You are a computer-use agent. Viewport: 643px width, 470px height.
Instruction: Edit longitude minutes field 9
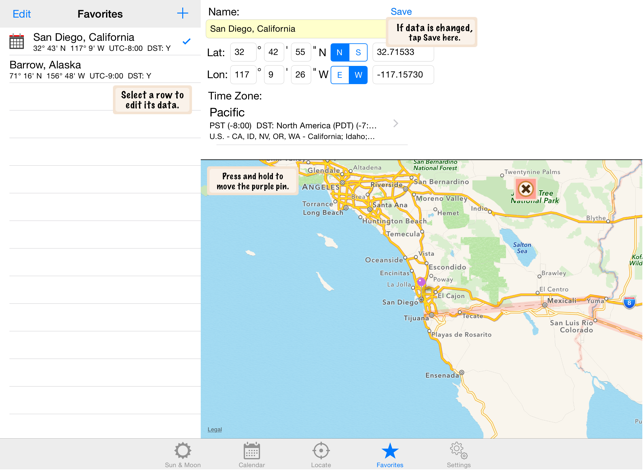[x=274, y=75]
